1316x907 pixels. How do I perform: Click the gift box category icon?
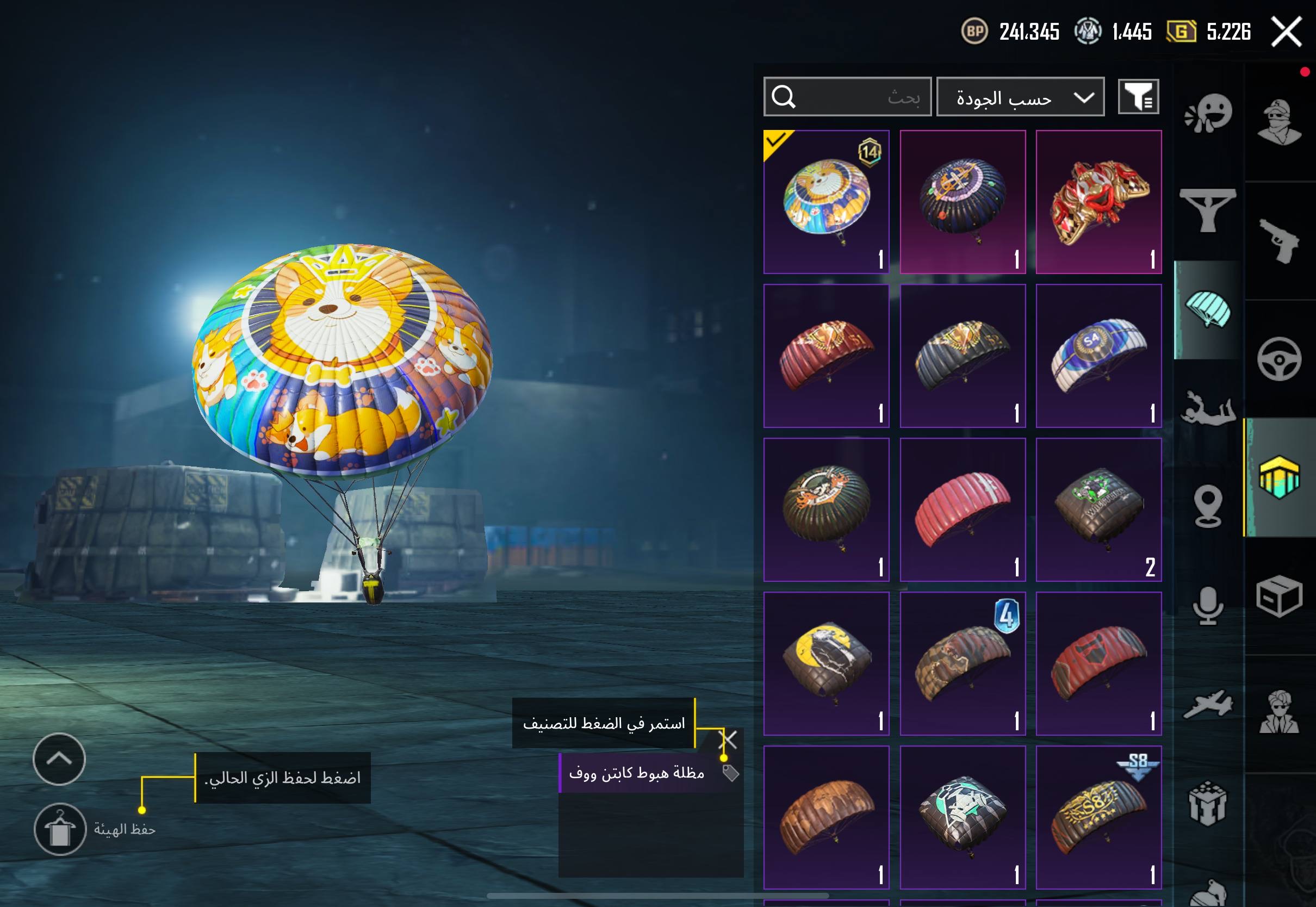pyautogui.click(x=1207, y=803)
